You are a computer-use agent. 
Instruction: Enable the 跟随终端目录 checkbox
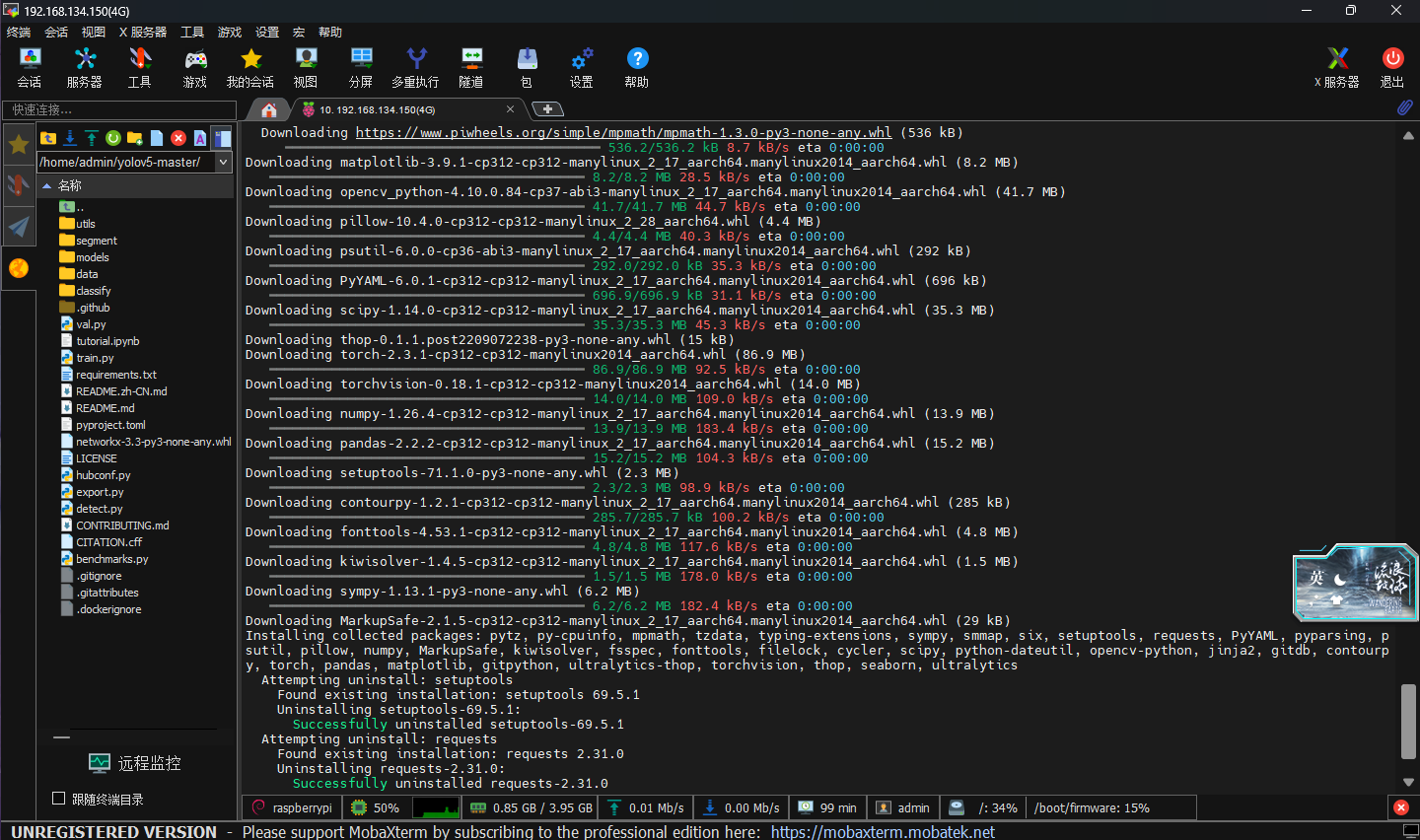[59, 799]
